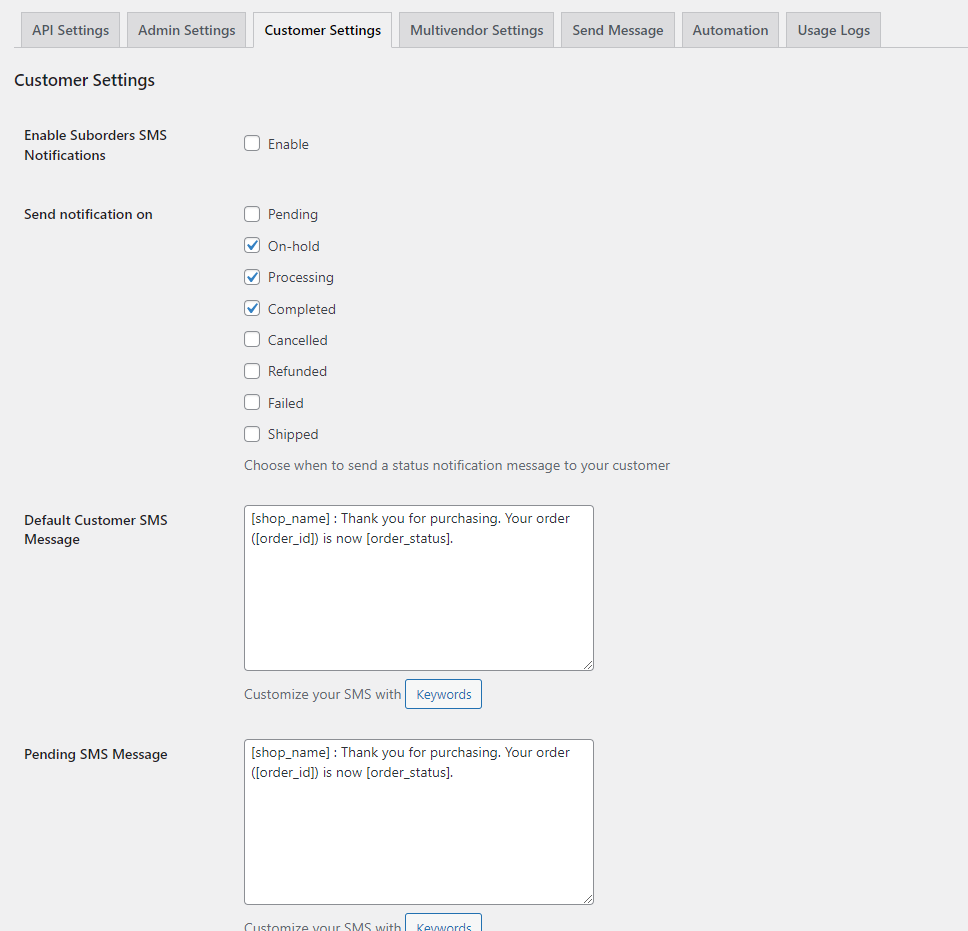The height and width of the screenshot is (931, 968).
Task: Uncheck the On-hold notification checkbox
Action: (x=252, y=246)
